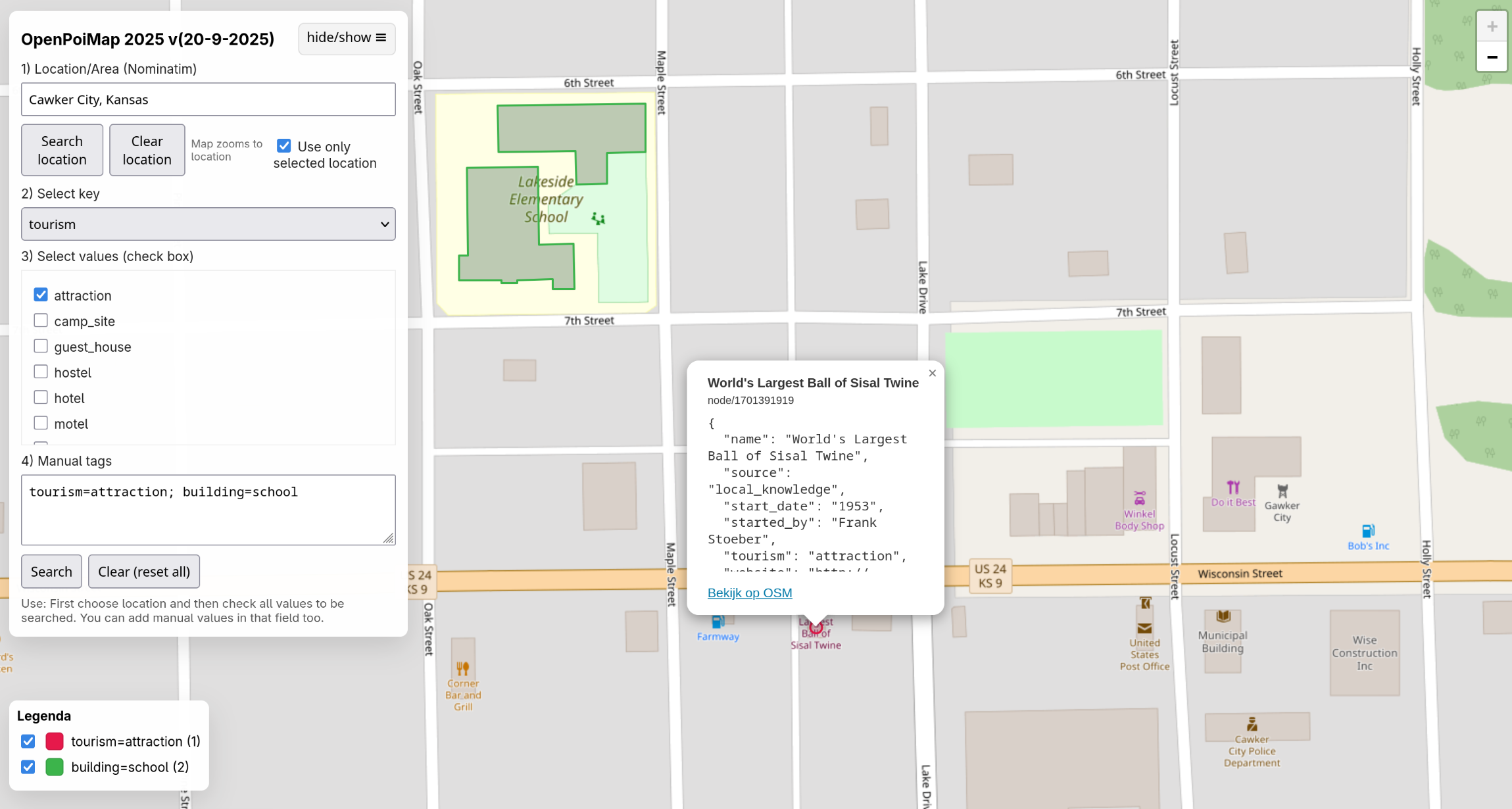The image size is (1512, 809).
Task: Click the zoom out minus button
Action: [1491, 58]
